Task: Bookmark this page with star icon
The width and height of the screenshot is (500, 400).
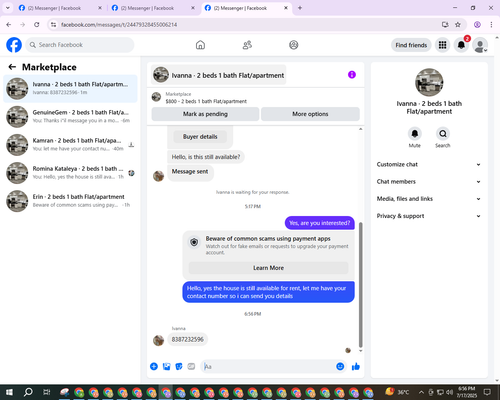Action: [x=458, y=25]
